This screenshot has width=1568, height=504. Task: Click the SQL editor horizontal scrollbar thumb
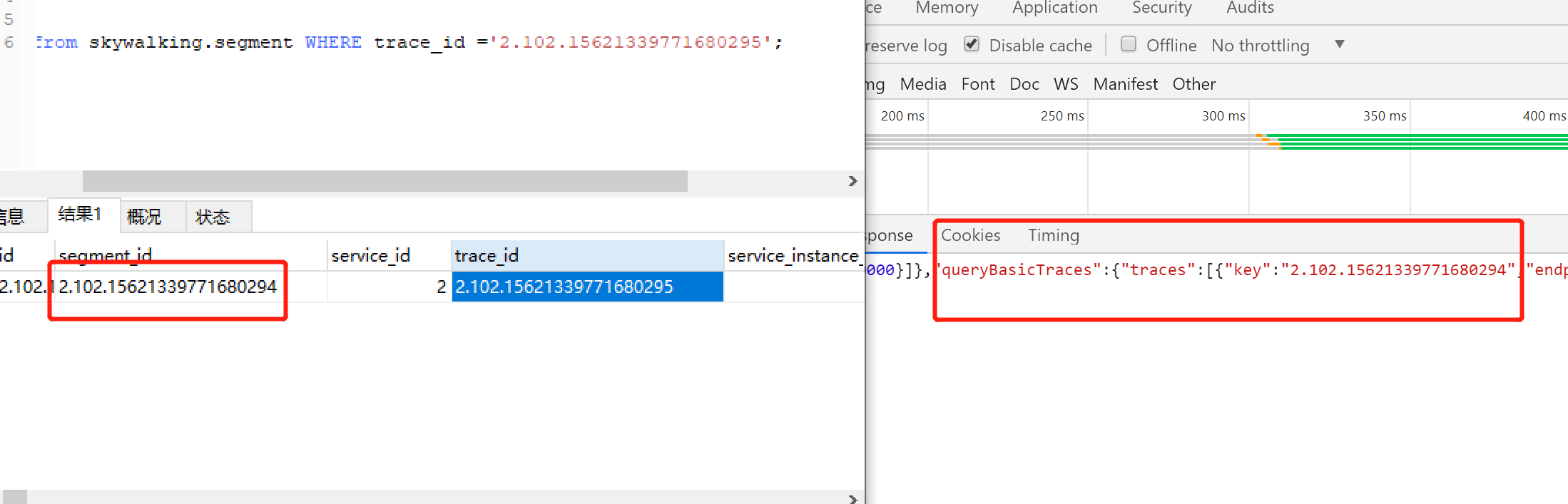(x=385, y=181)
